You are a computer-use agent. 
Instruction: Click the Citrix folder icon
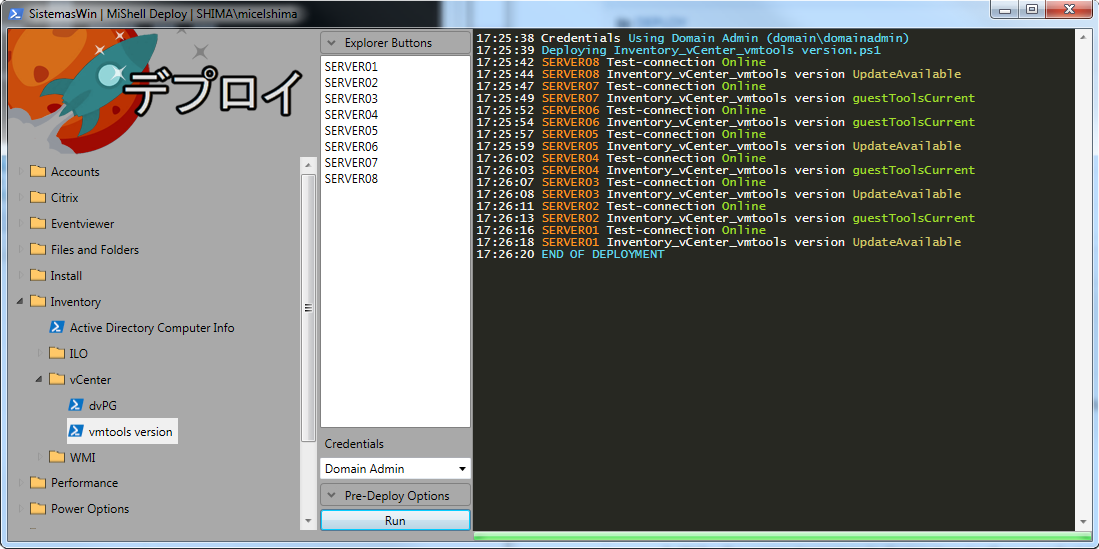pyautogui.click(x=38, y=198)
